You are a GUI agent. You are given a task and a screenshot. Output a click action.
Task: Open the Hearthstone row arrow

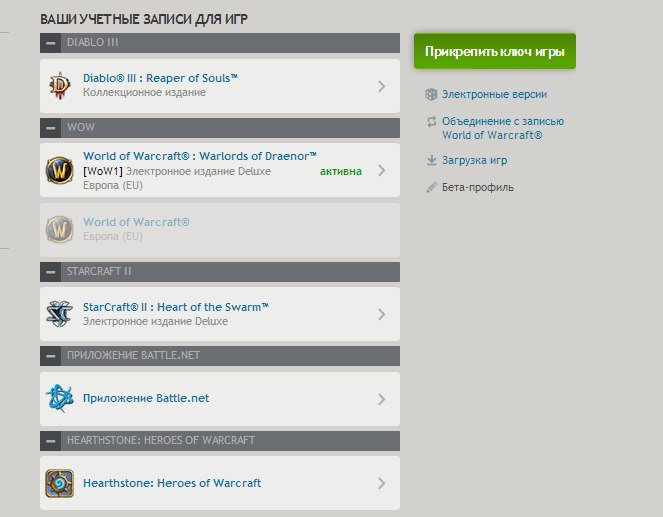(381, 483)
